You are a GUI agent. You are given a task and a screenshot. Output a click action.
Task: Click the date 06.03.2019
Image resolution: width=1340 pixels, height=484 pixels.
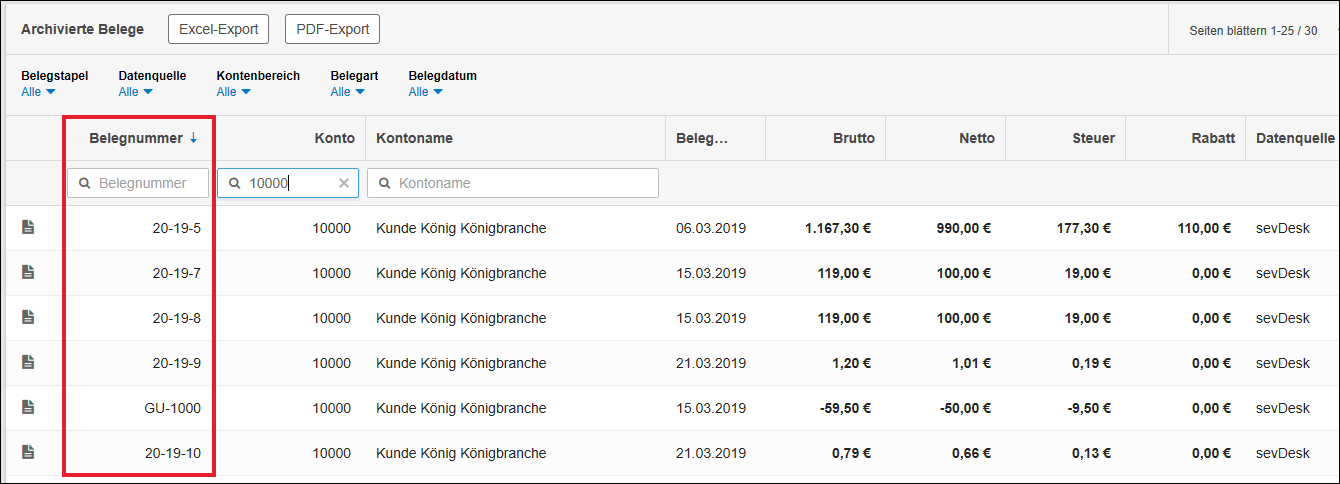point(711,228)
